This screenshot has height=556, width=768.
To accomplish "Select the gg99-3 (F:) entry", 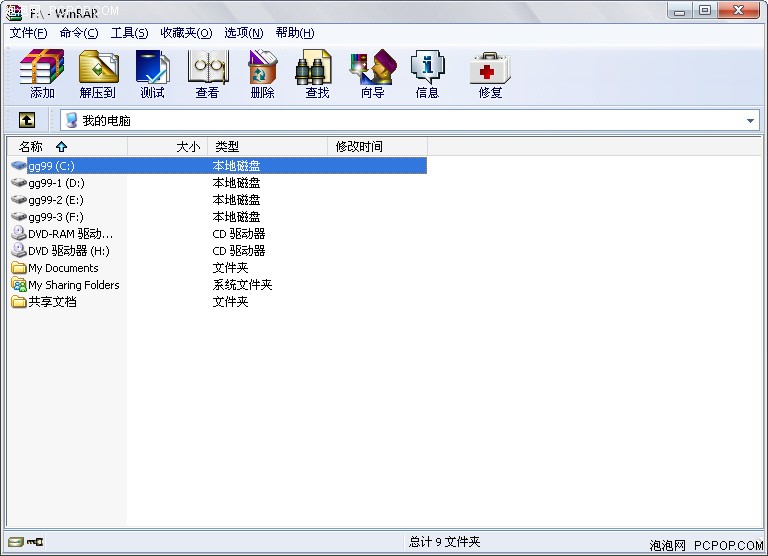I will point(56,217).
